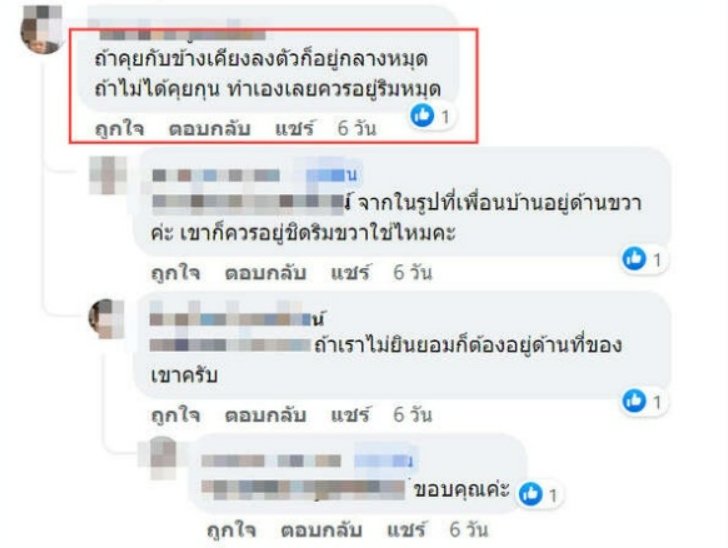Click ถูกใจ under the highlighted top comment
The image size is (728, 548).
[x=119, y=128]
